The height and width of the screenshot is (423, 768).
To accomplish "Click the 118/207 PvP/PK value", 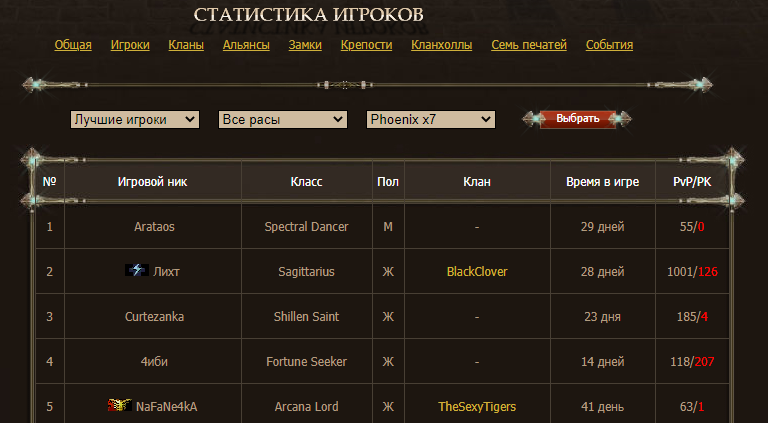I will click(x=692, y=362).
